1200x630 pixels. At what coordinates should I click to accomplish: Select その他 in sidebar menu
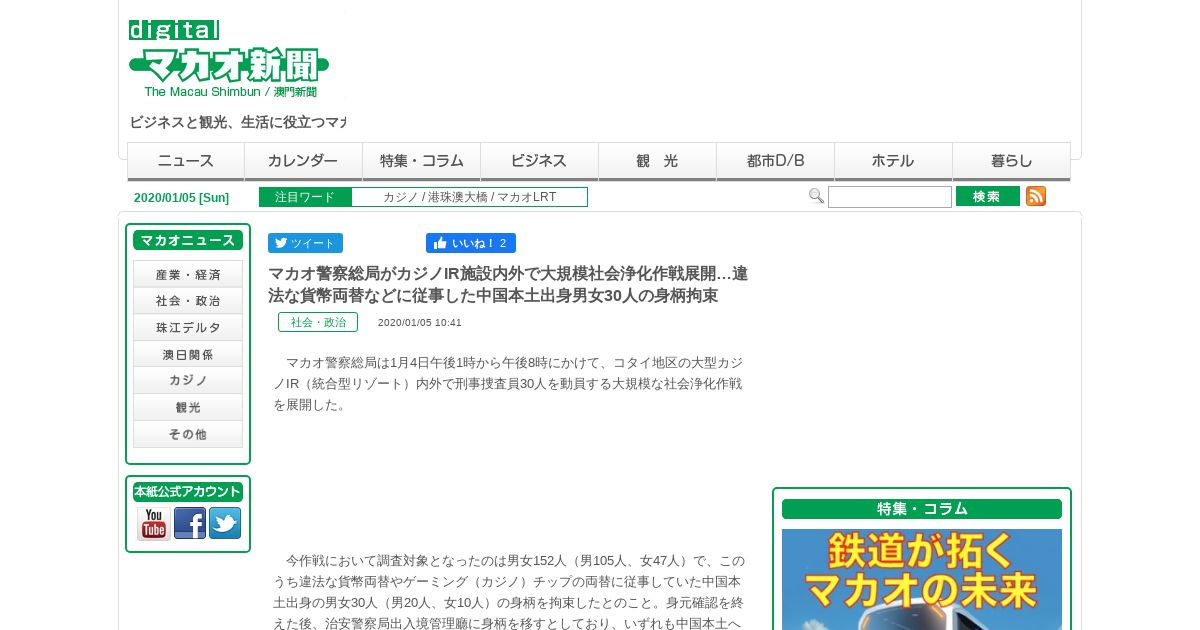[188, 435]
